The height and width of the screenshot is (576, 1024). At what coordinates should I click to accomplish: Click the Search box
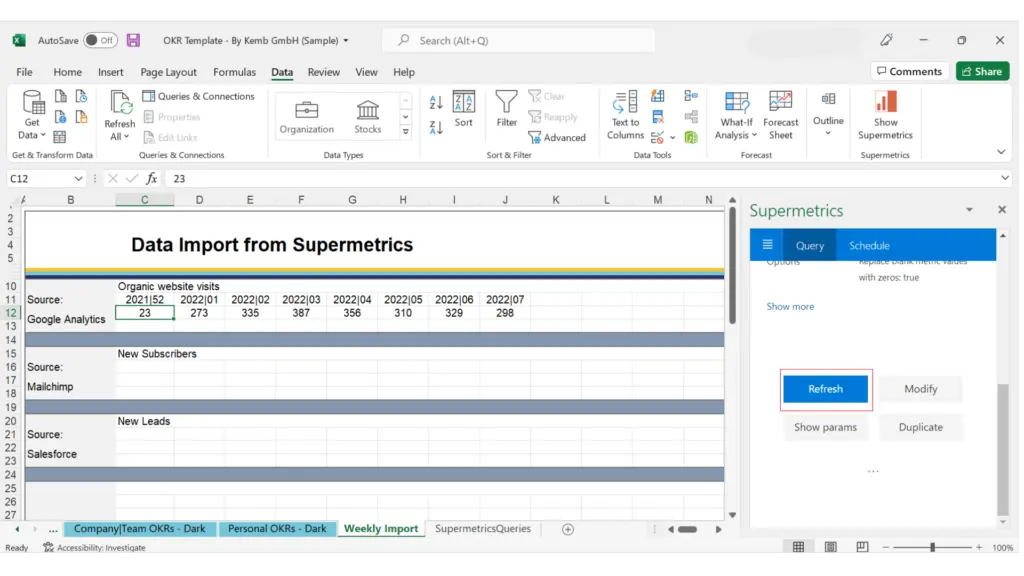[x=519, y=40]
